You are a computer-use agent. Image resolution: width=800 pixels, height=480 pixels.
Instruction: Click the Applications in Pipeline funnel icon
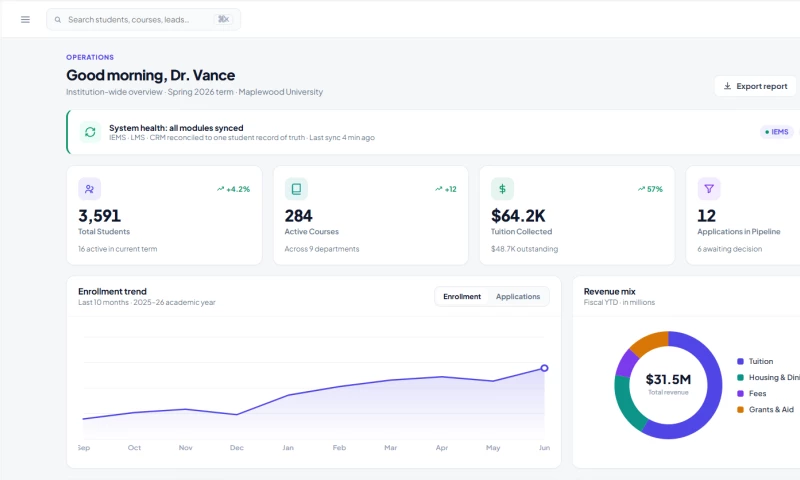[x=709, y=189]
